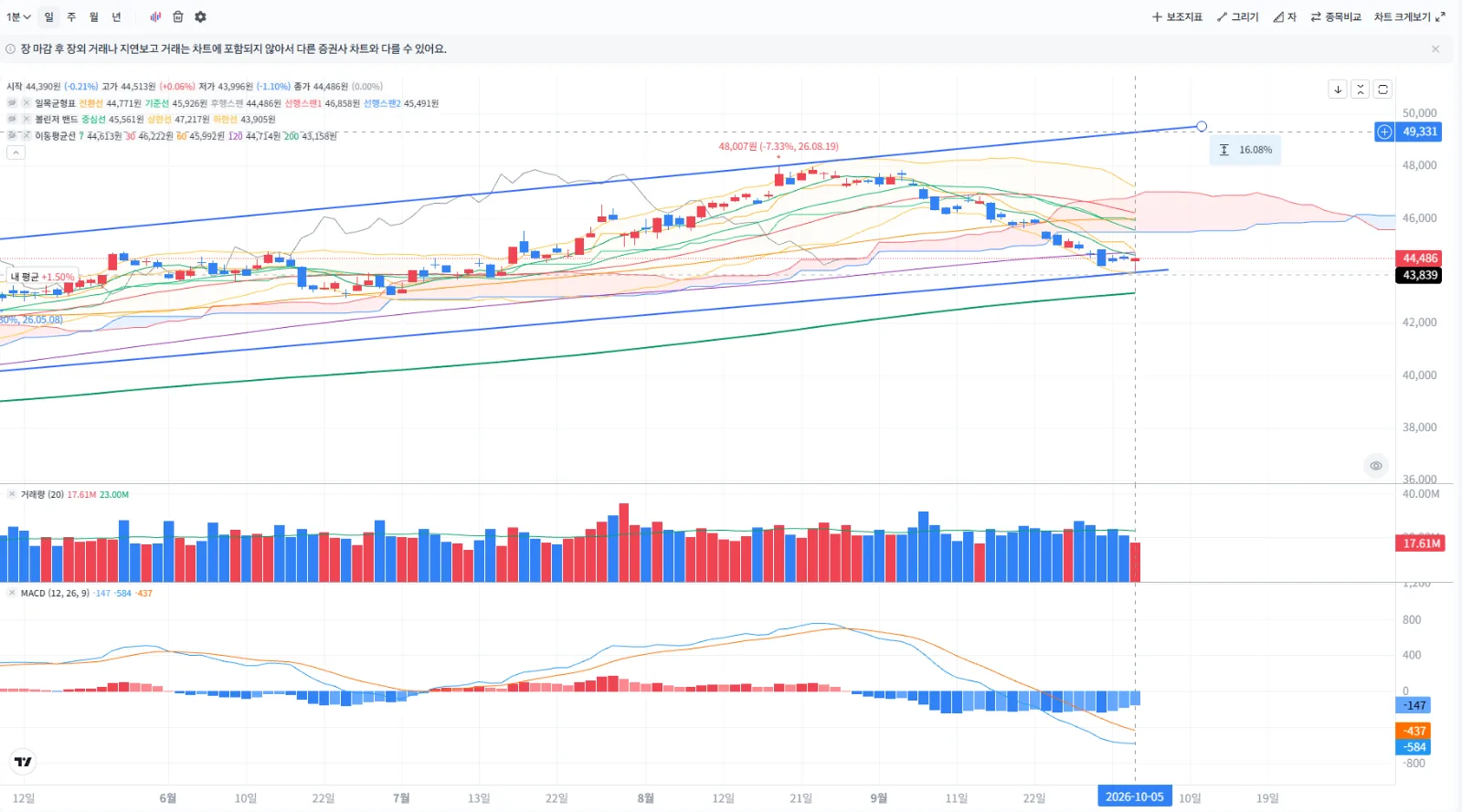1462x812 pixels.
Task: Collapse the indicator legend list
Action: tap(16, 153)
